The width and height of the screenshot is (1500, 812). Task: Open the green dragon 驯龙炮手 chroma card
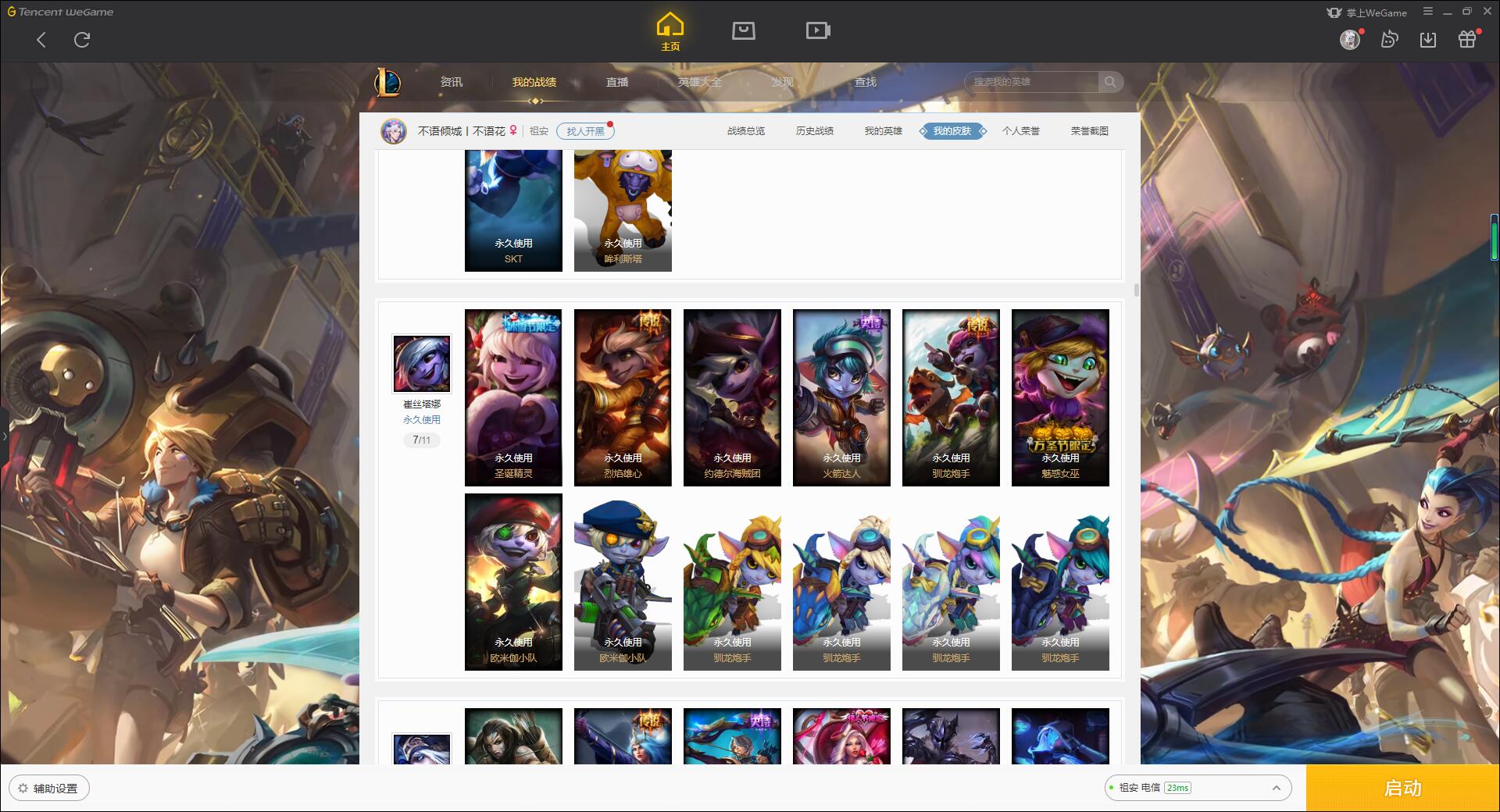(x=732, y=582)
